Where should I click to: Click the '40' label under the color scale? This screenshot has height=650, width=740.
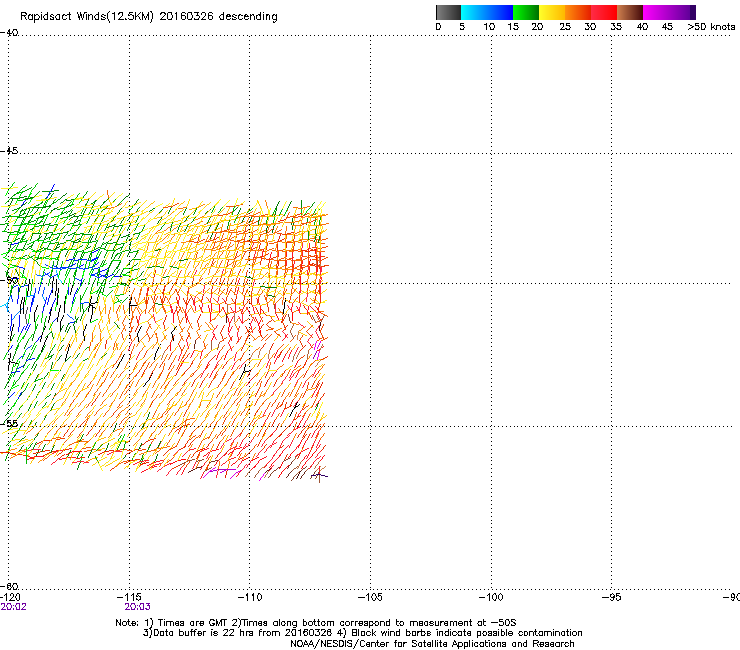click(x=642, y=27)
